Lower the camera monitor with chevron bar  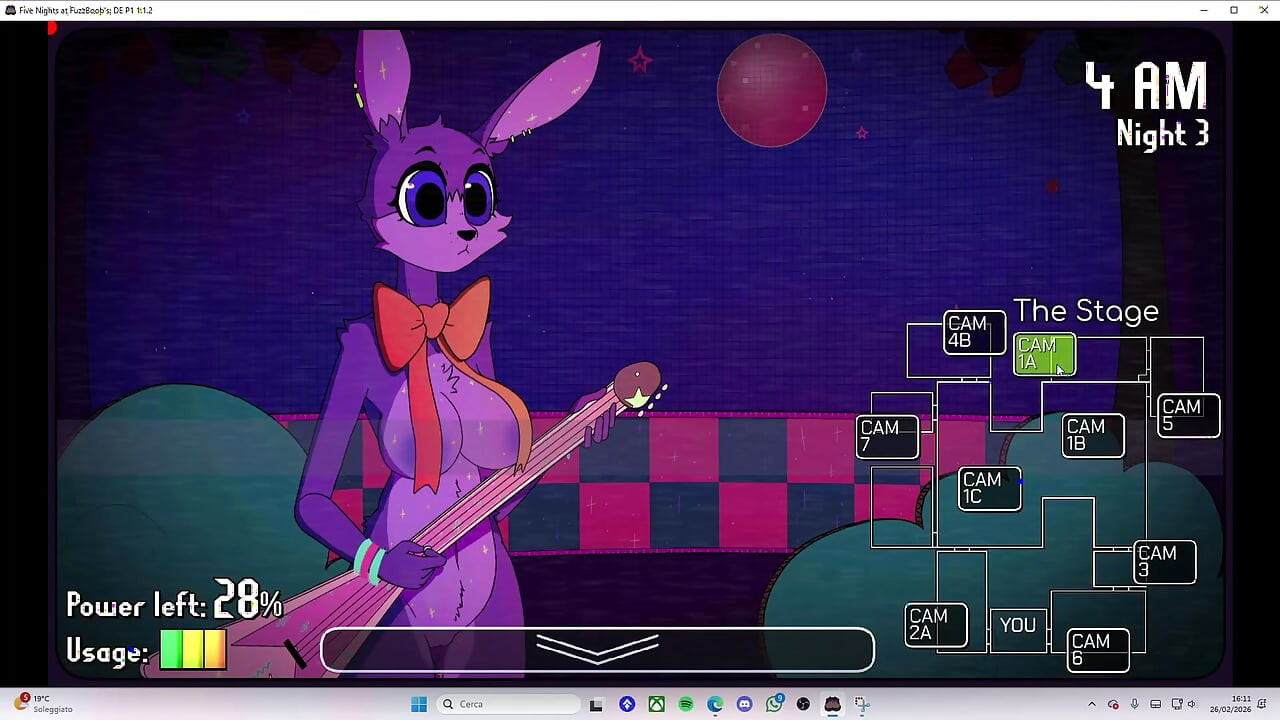(x=597, y=649)
